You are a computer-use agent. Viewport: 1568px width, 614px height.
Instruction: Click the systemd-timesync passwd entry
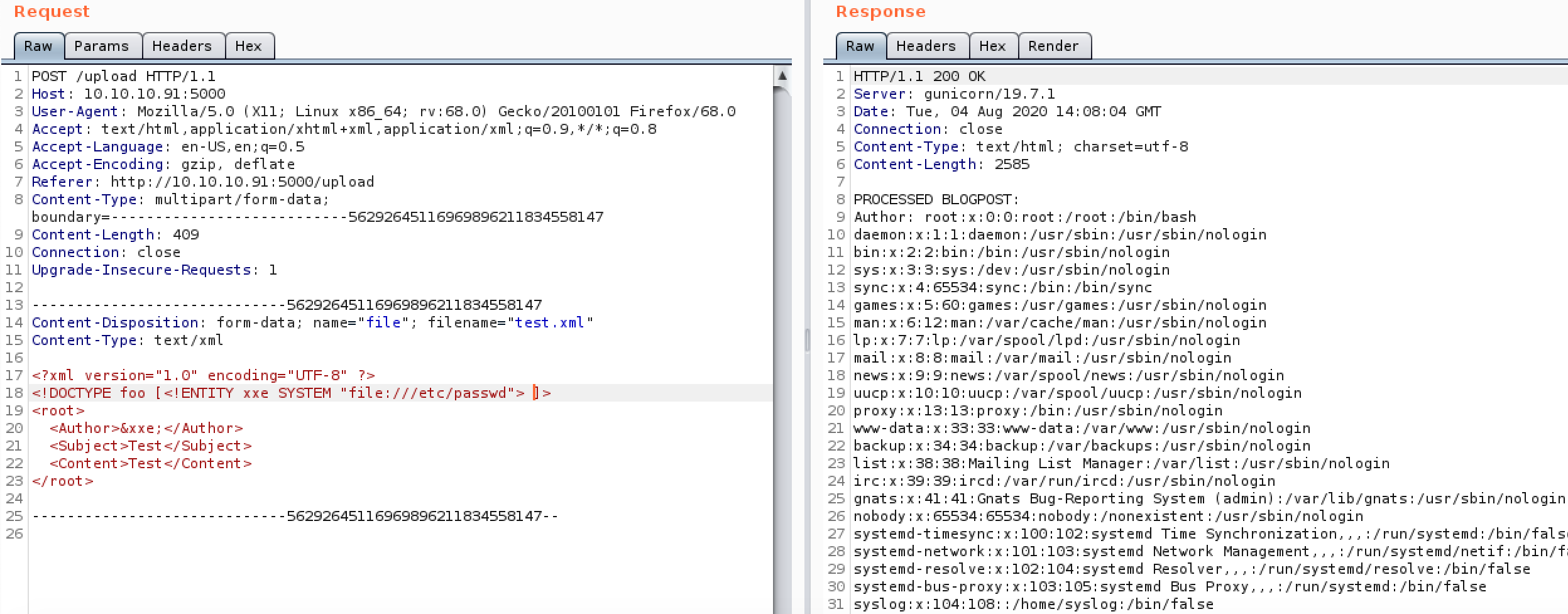pos(1210,534)
